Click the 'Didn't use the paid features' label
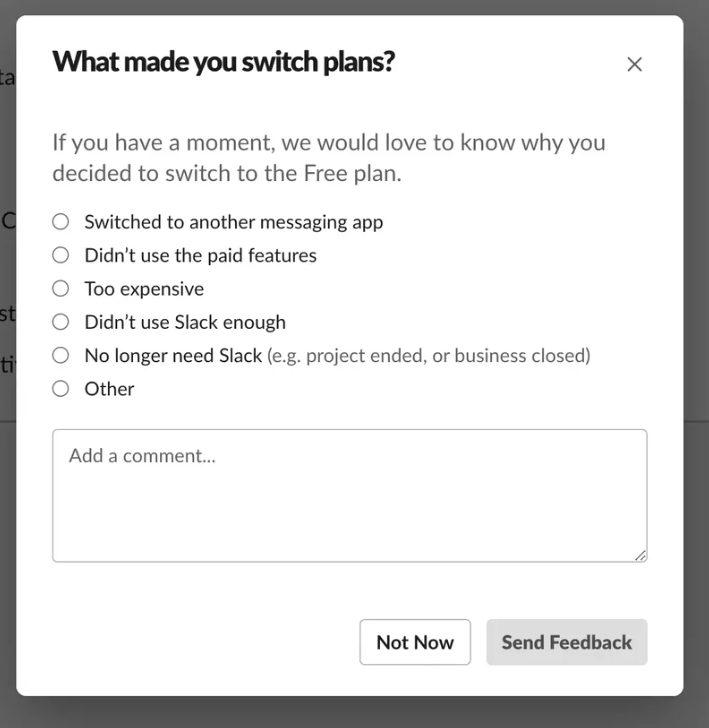Screen dimensions: 709x728 point(200,255)
